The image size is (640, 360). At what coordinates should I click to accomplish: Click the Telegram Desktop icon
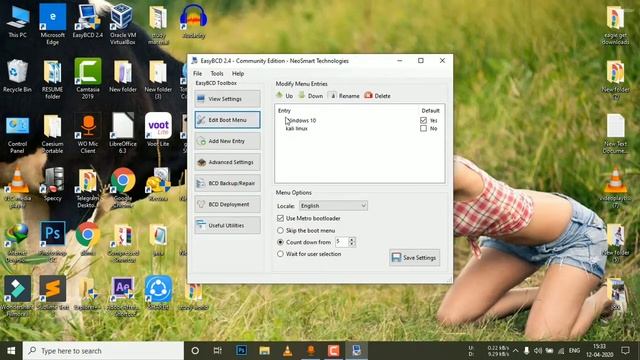pos(87,188)
